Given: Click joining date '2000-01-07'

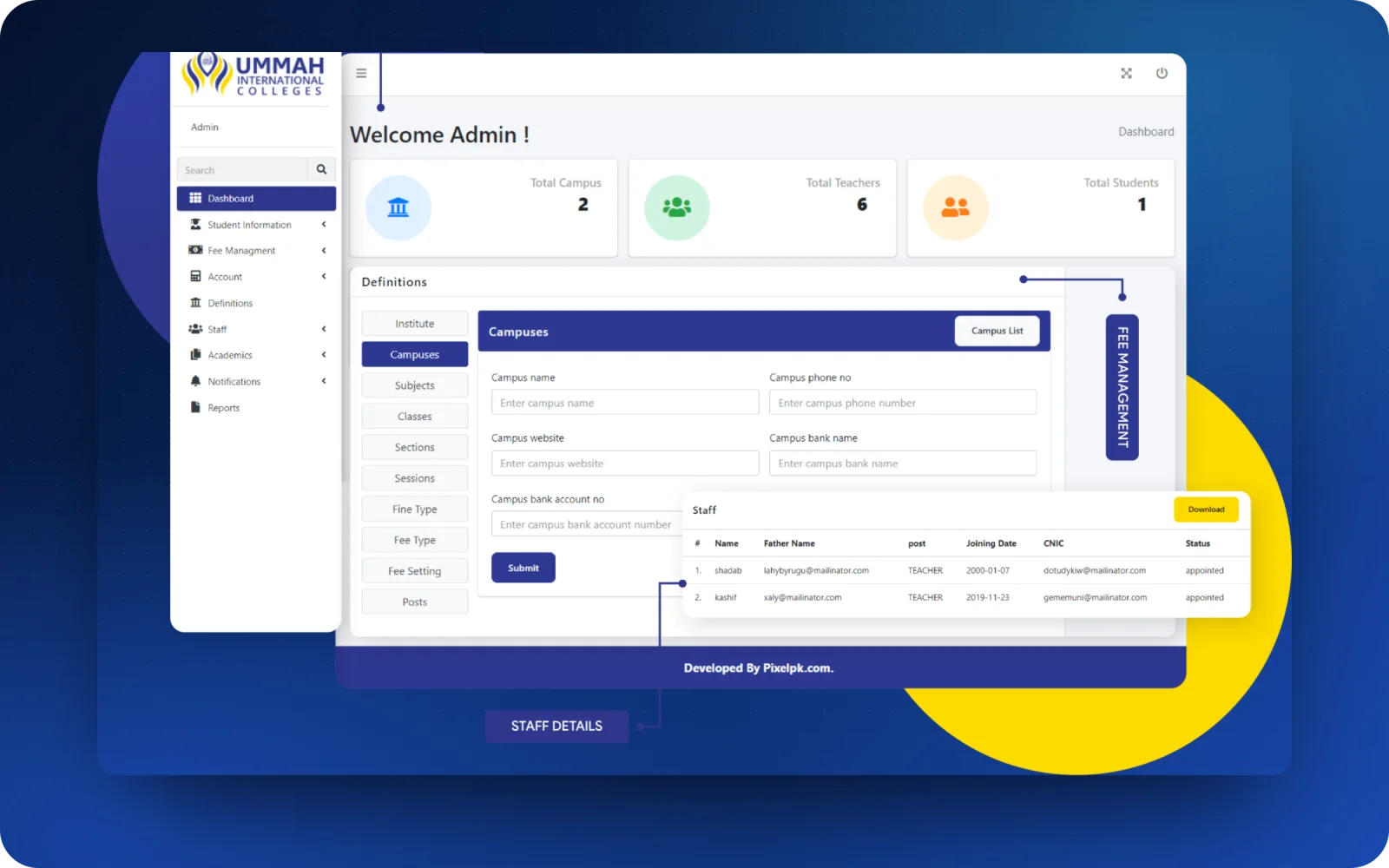Looking at the screenshot, I should pyautogui.click(x=988, y=570).
